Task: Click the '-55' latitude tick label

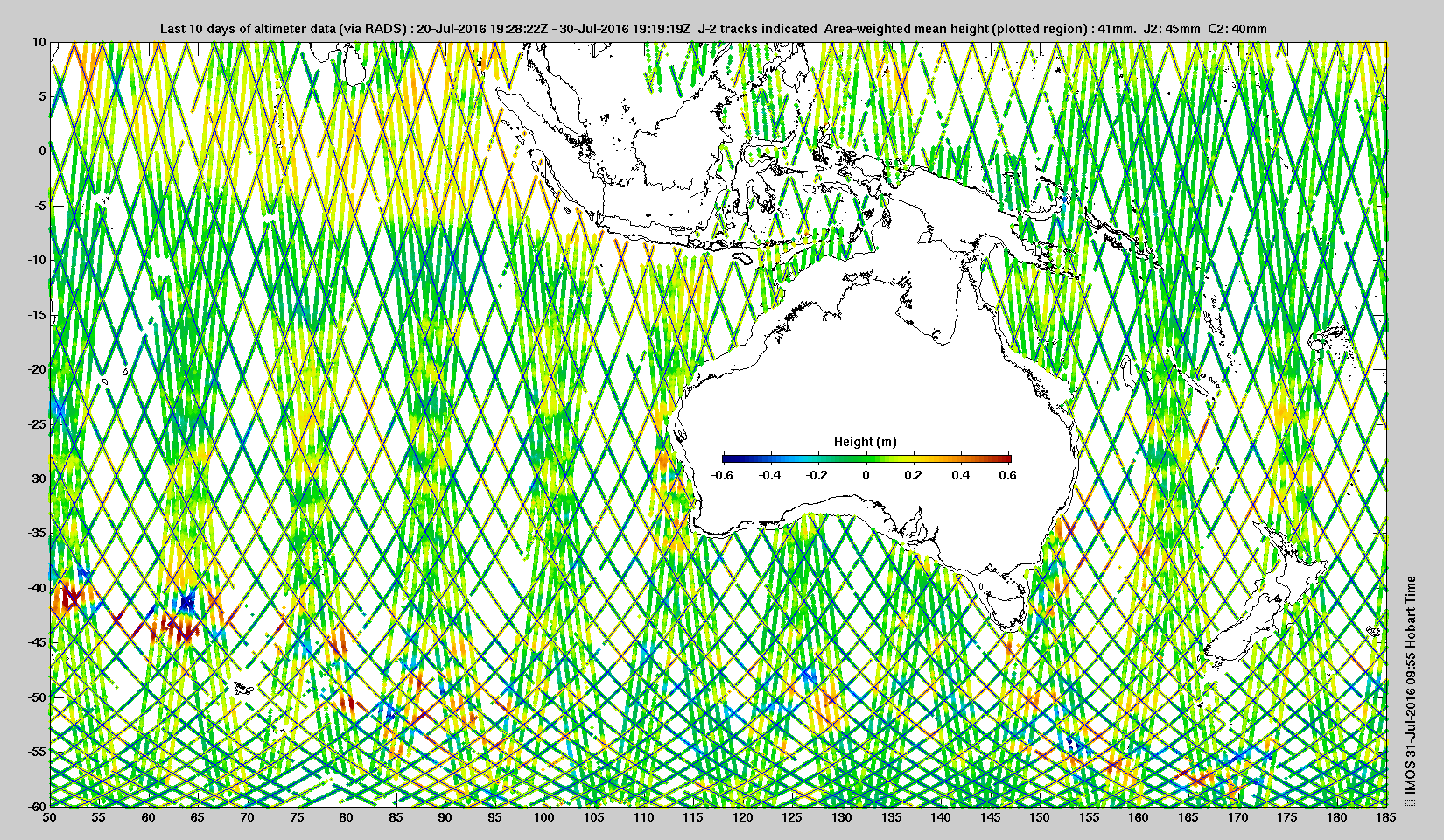Action: coord(36,752)
